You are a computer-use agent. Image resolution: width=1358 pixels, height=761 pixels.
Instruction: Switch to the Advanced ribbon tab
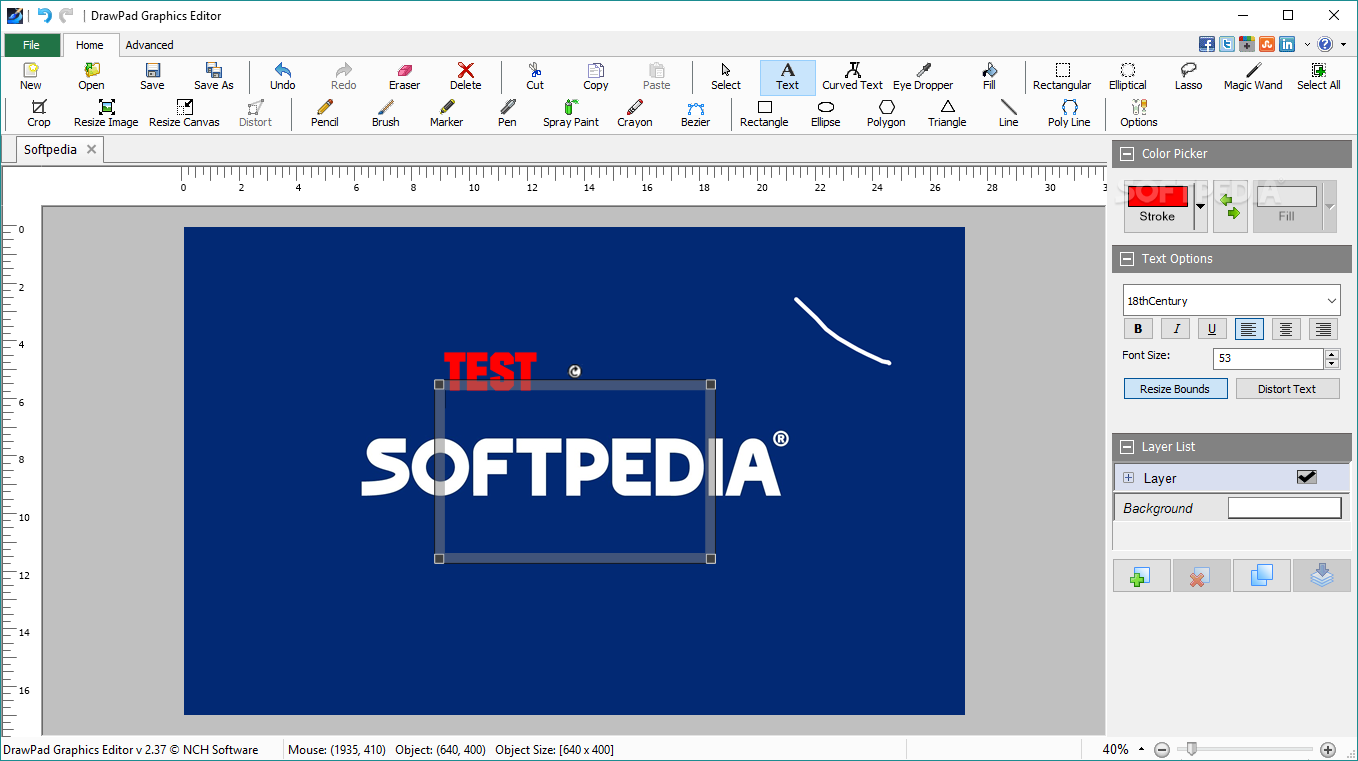[x=149, y=44]
